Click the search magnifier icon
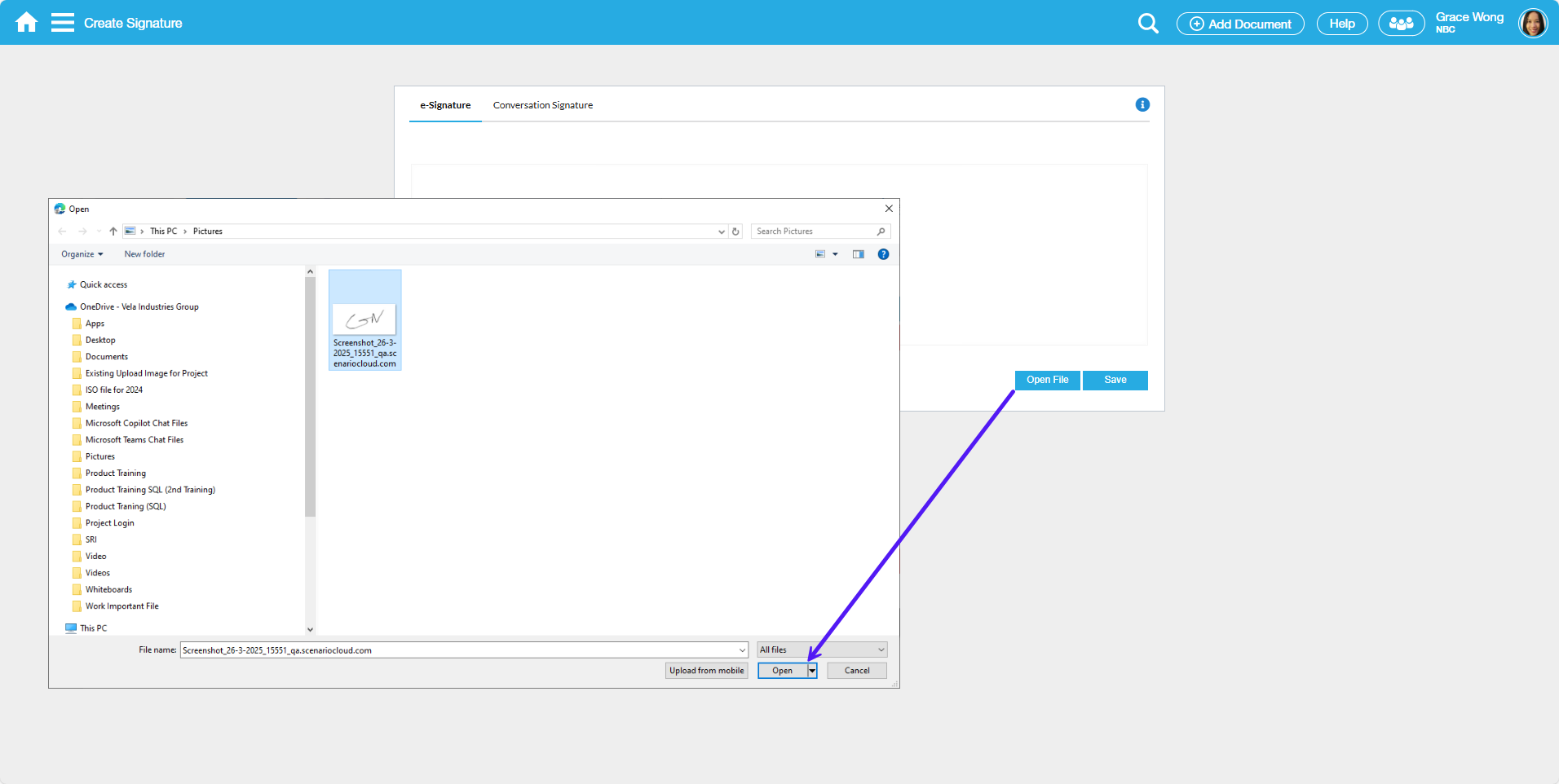Image resolution: width=1559 pixels, height=784 pixels. click(1147, 24)
